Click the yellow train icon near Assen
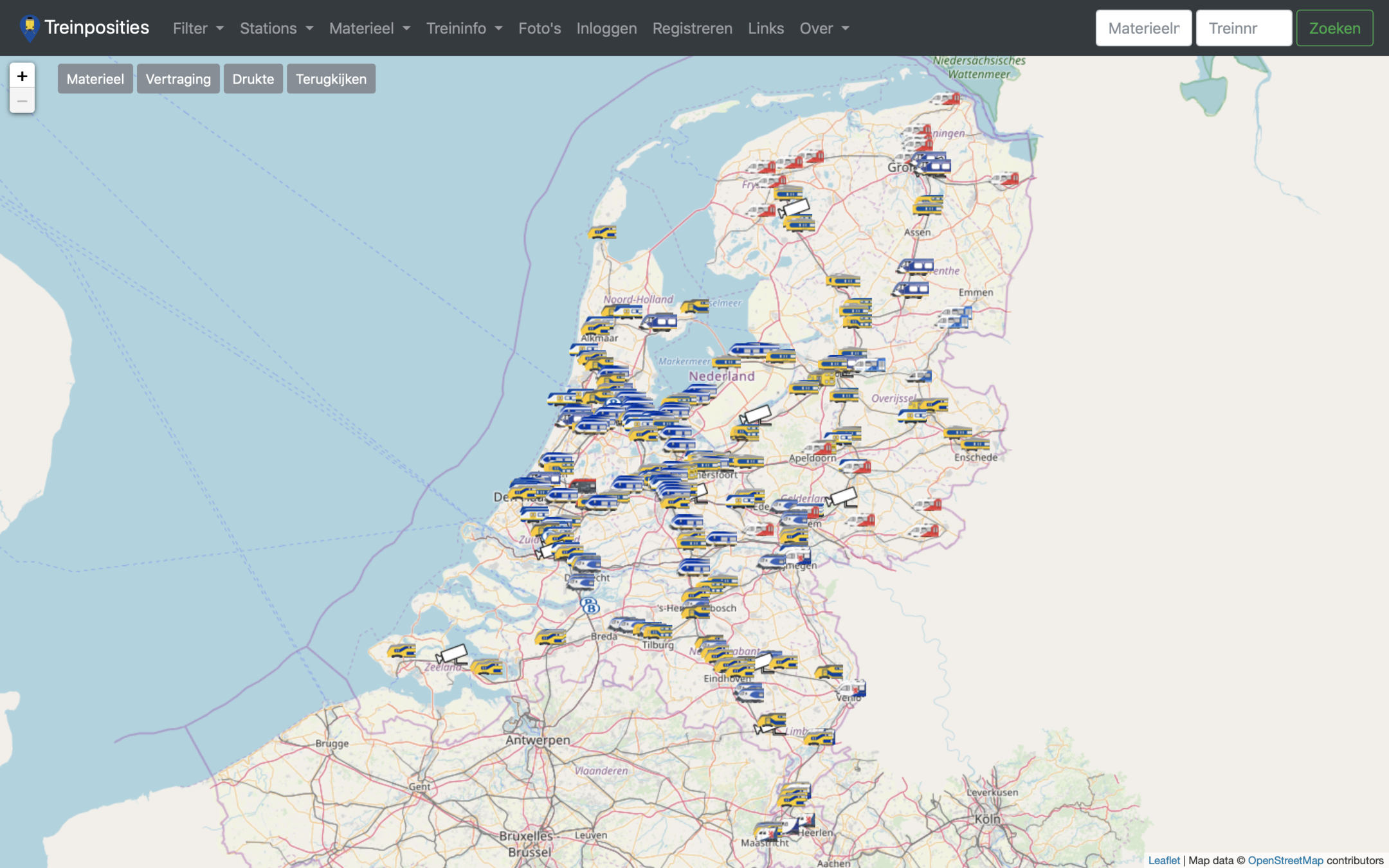 click(x=927, y=206)
